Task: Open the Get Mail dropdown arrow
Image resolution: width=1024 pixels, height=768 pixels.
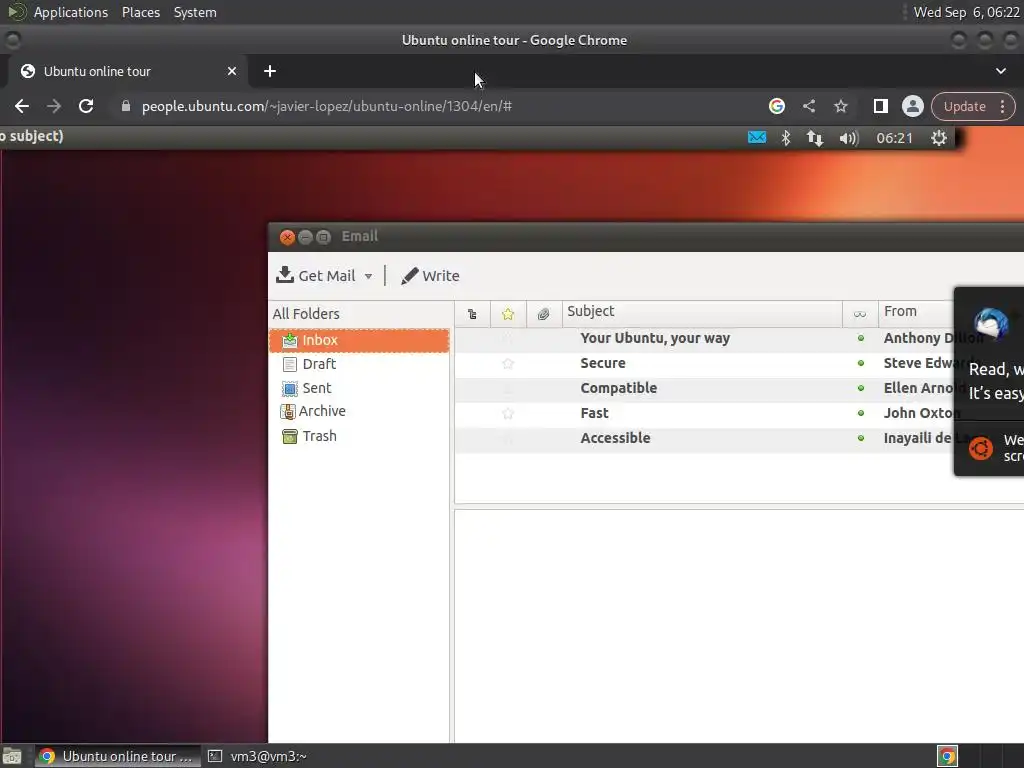Action: (x=368, y=276)
